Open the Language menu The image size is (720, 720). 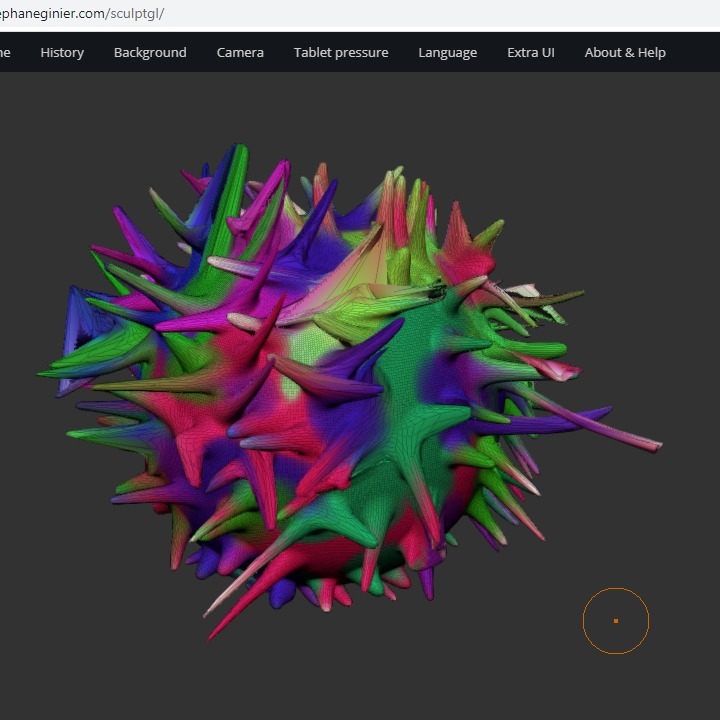pyautogui.click(x=448, y=53)
